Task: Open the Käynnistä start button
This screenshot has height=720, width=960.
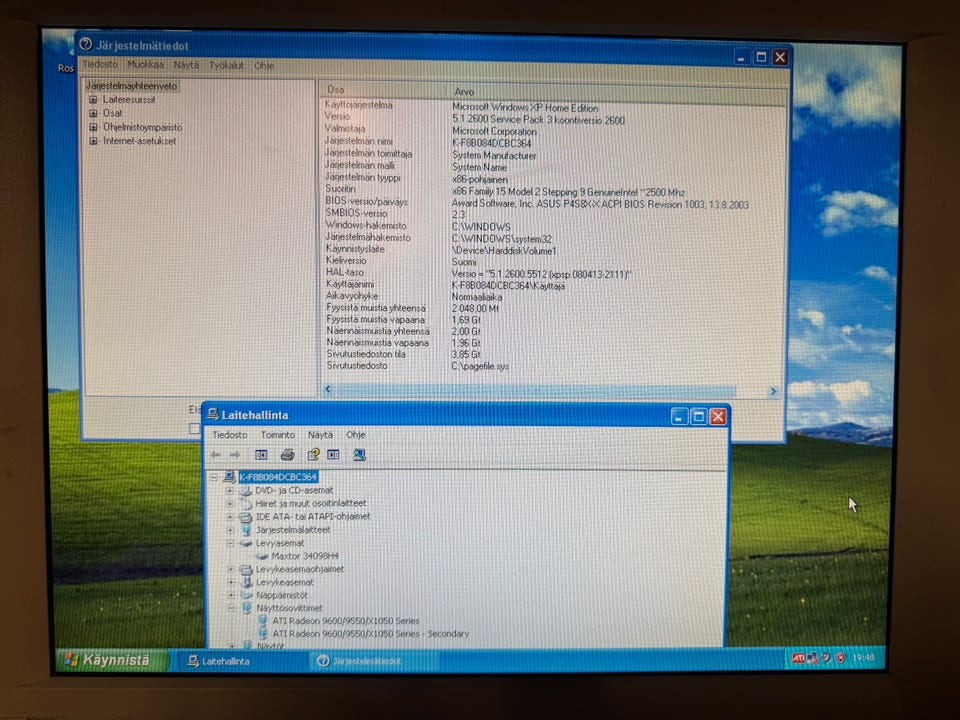Action: [x=111, y=660]
